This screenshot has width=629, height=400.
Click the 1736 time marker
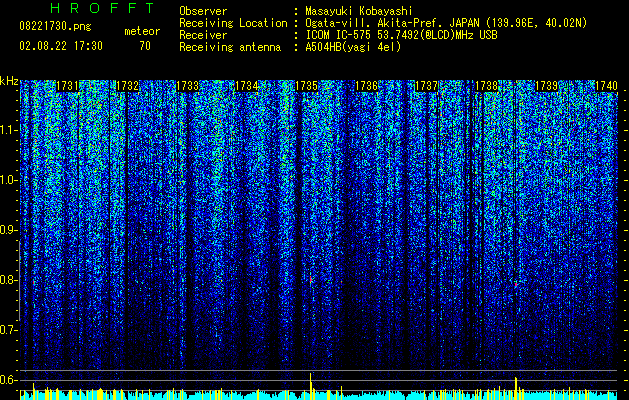(366, 86)
